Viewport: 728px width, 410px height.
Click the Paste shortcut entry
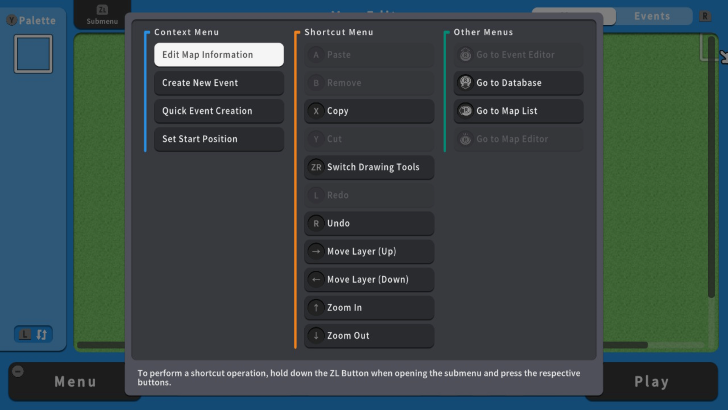tap(369, 55)
